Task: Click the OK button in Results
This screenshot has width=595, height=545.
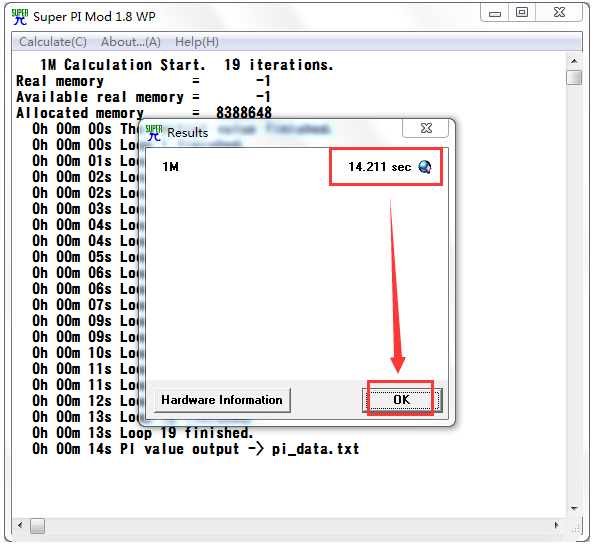Action: (x=402, y=400)
